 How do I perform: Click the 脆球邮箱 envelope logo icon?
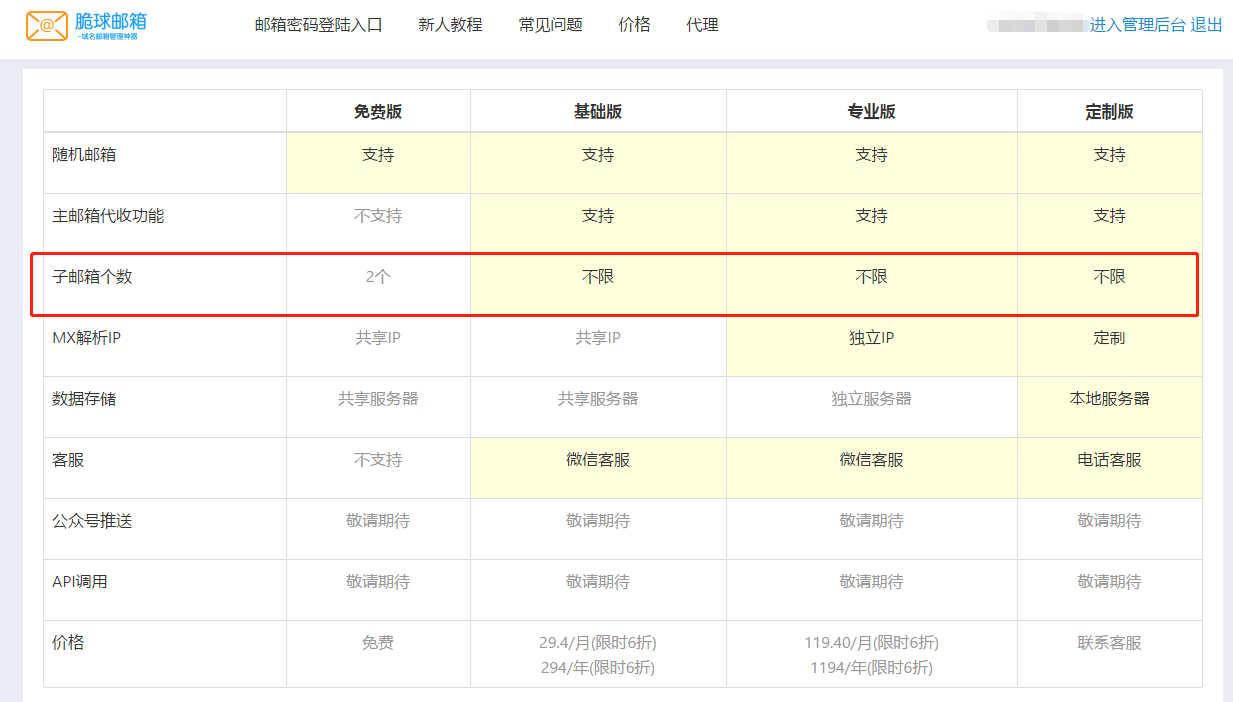click(x=47, y=26)
